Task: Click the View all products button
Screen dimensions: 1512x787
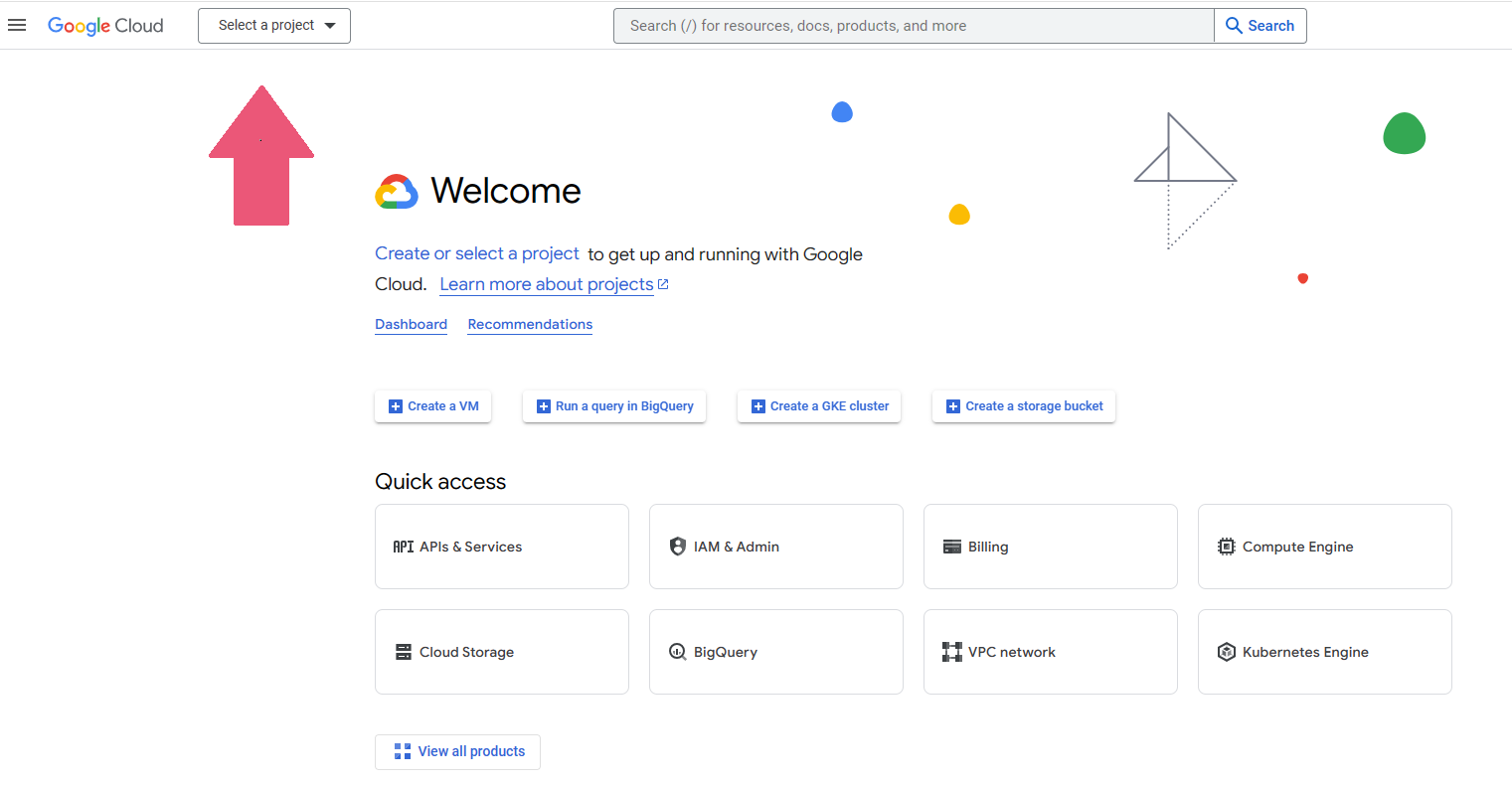Action: coord(457,752)
